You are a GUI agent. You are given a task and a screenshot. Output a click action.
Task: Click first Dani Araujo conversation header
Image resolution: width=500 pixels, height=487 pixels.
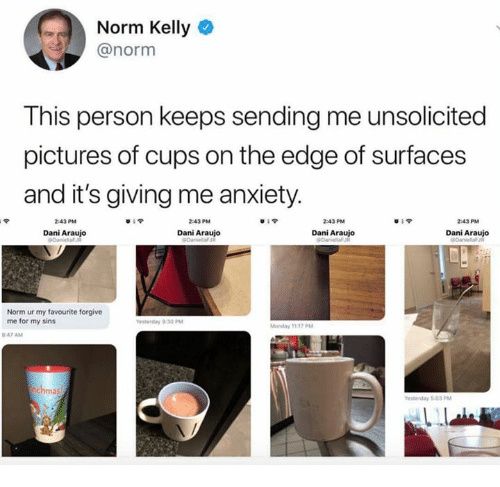[65, 233]
